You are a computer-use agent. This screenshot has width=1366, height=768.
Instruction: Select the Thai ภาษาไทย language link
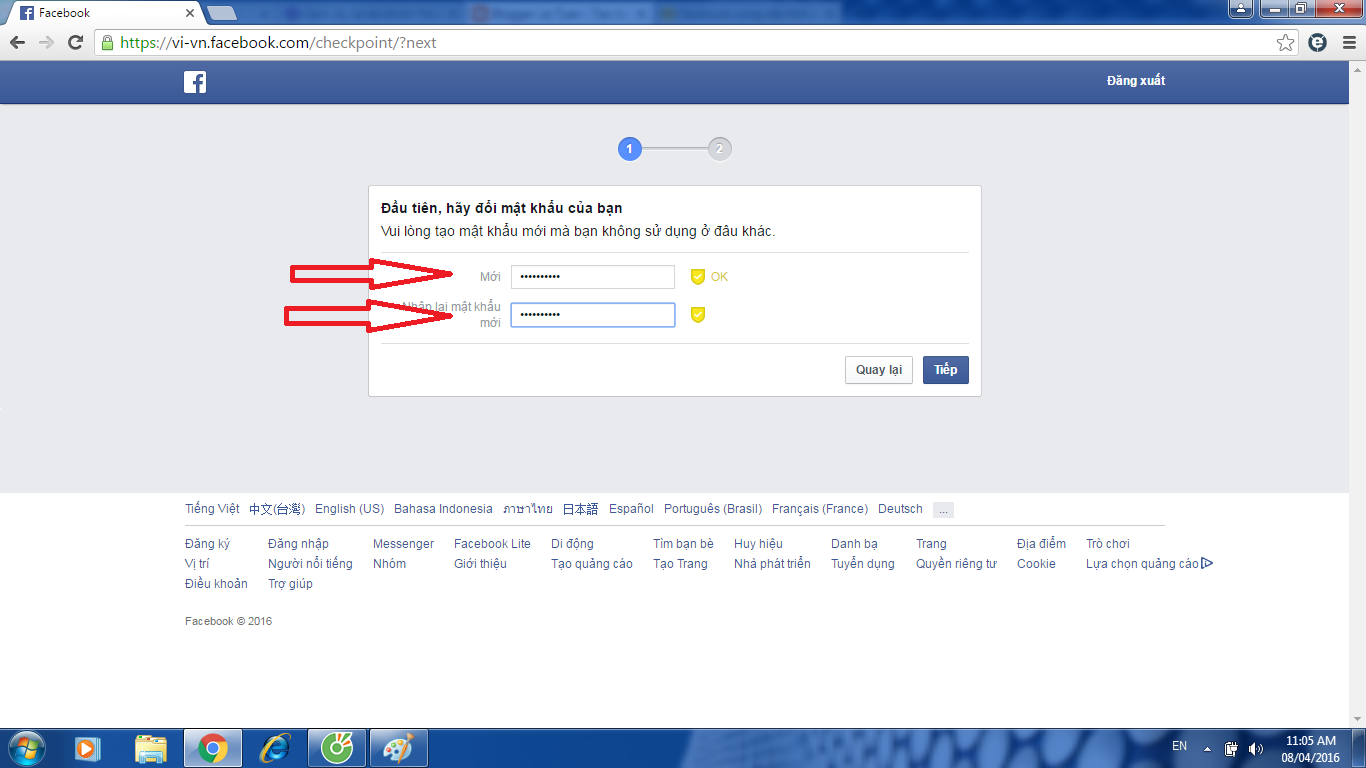pos(528,509)
